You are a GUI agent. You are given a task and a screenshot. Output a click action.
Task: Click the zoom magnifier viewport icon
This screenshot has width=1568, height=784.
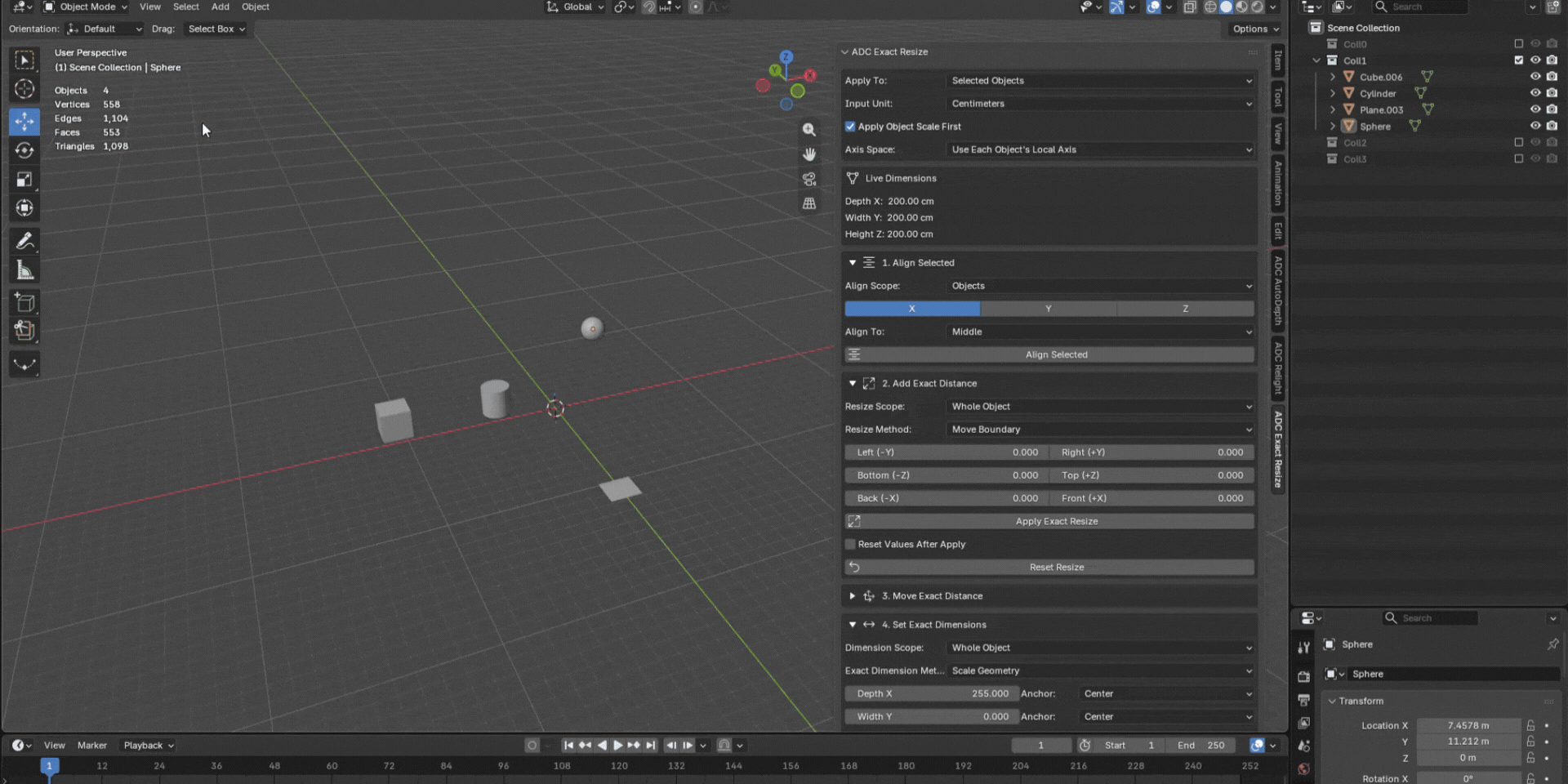pyautogui.click(x=809, y=130)
